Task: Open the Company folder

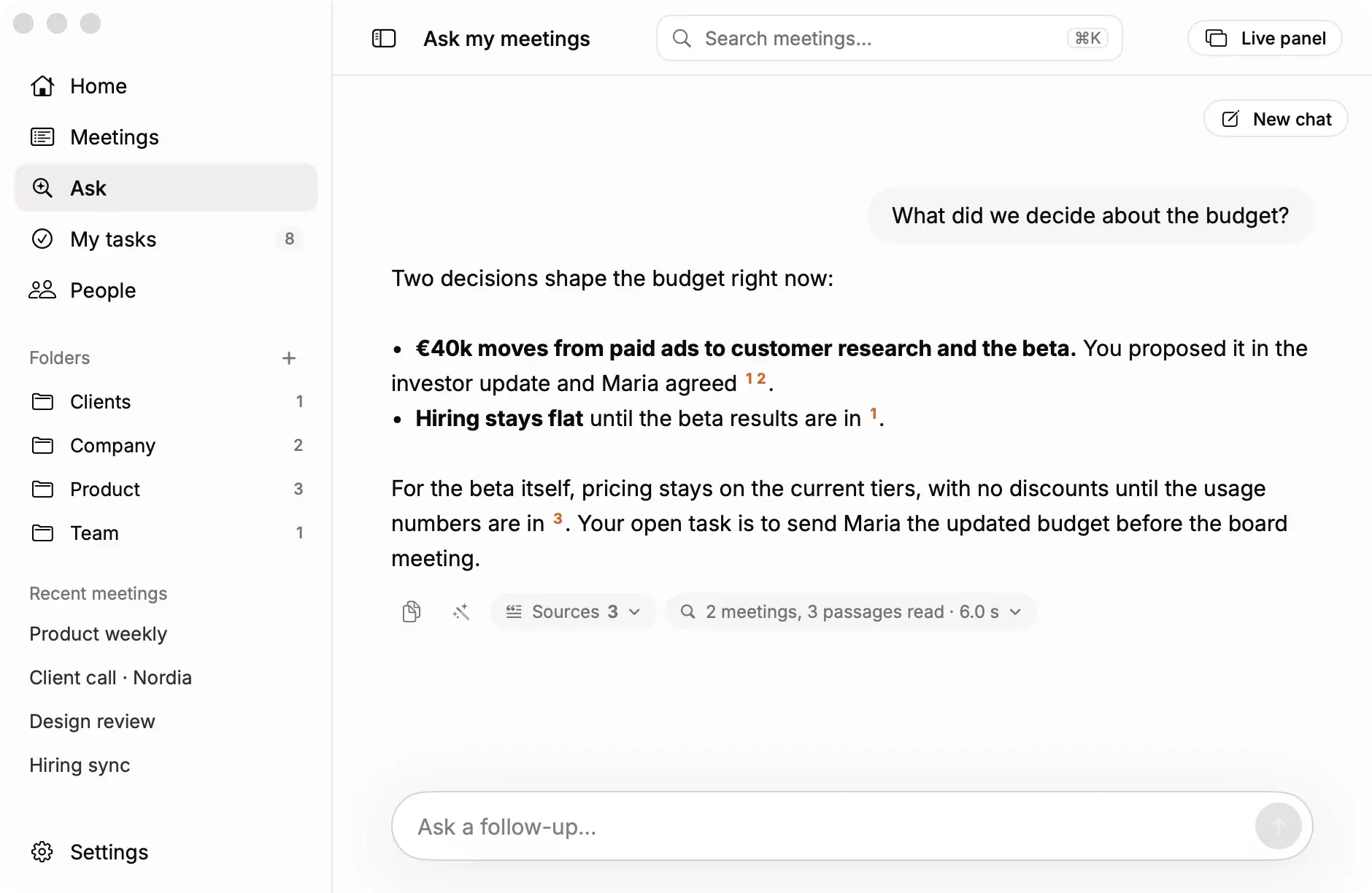Action: 166,446
